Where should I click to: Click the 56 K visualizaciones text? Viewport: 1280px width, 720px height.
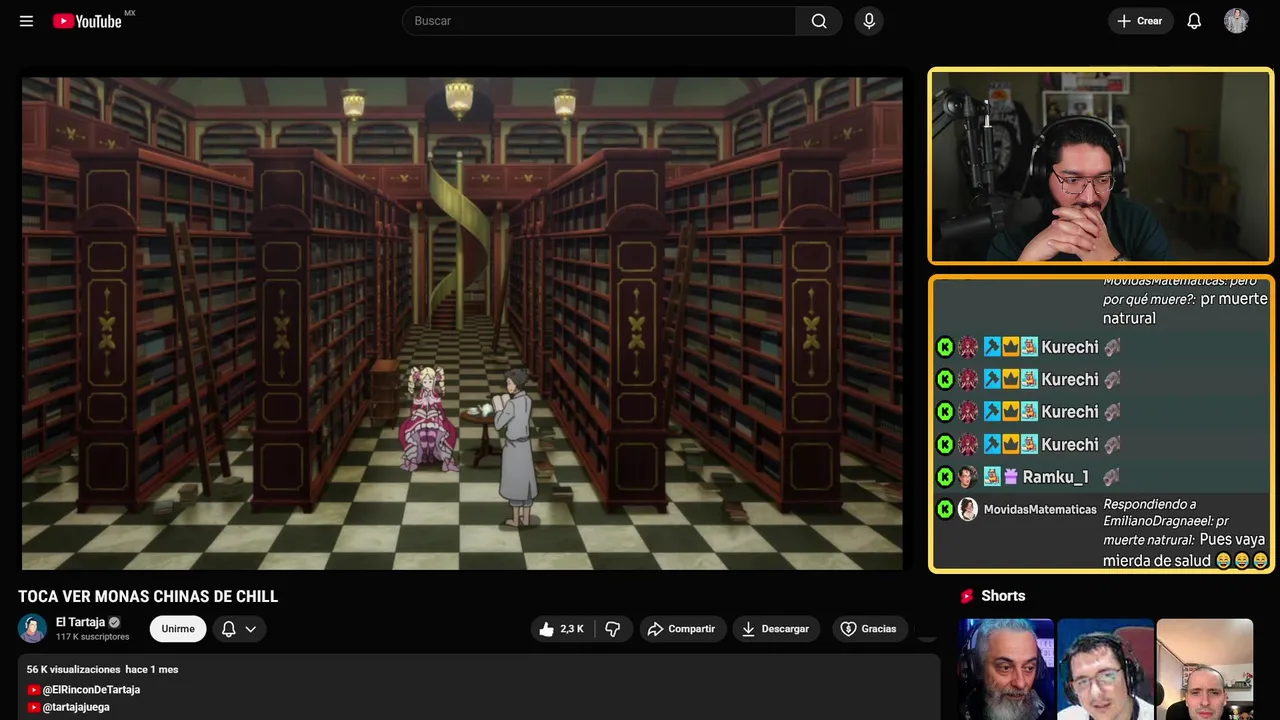pos(73,669)
